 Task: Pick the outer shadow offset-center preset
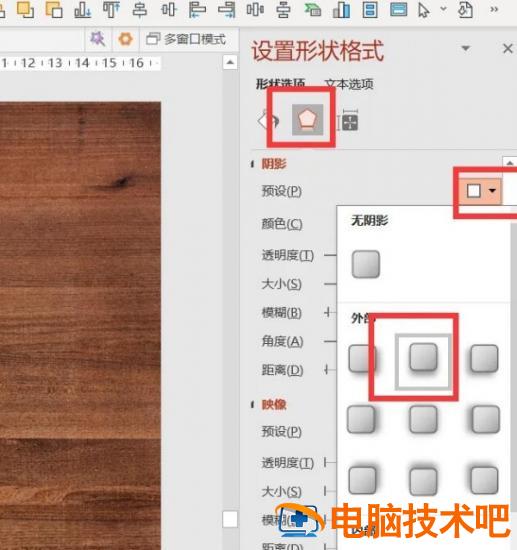click(x=423, y=419)
